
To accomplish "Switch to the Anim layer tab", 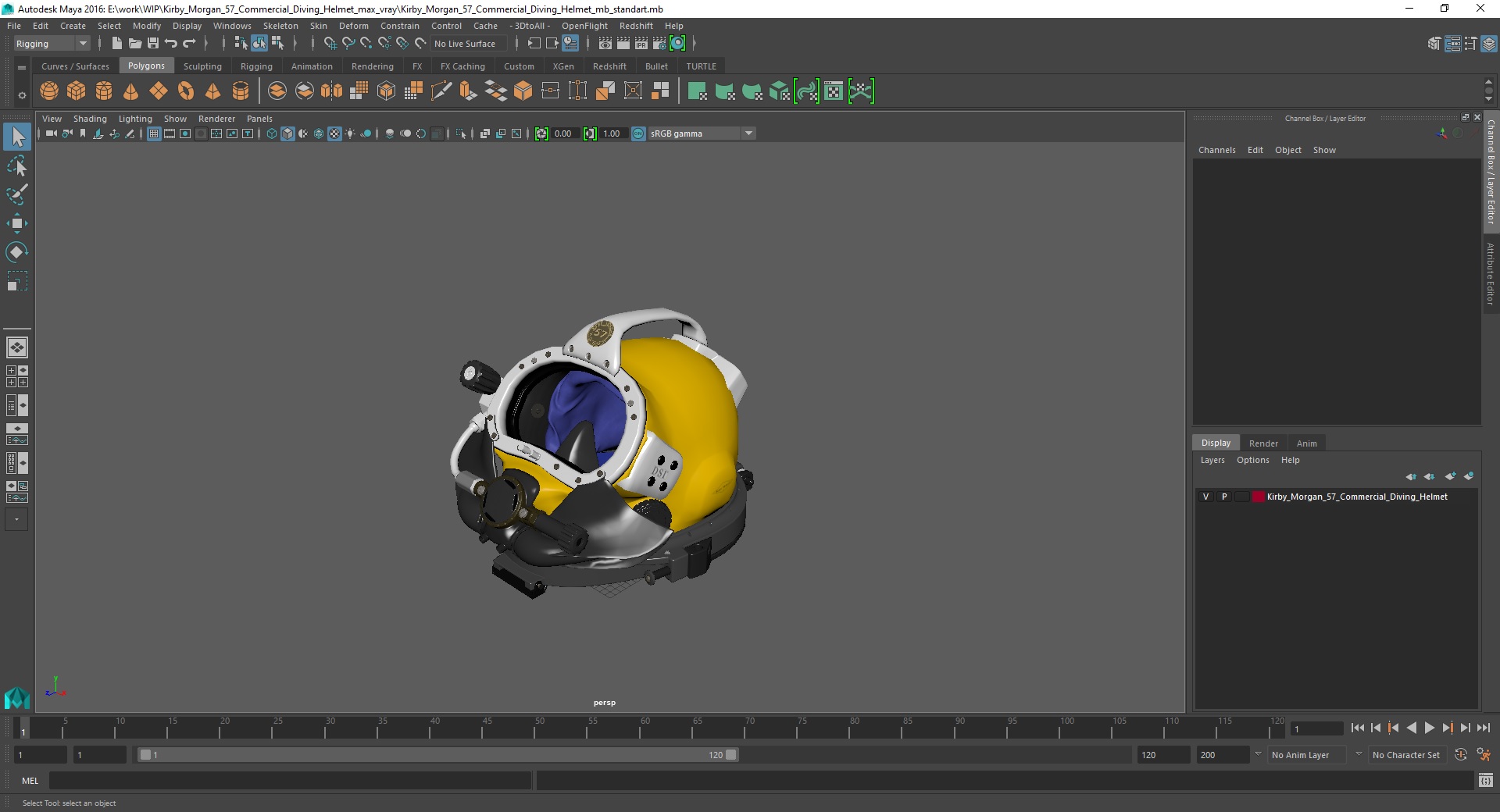I will click(1306, 443).
